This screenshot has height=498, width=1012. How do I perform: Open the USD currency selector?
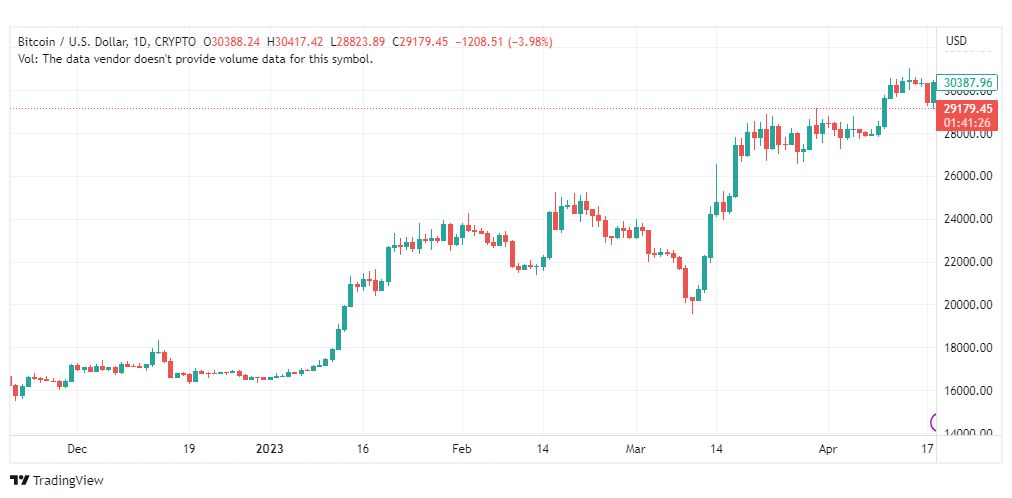pos(956,41)
